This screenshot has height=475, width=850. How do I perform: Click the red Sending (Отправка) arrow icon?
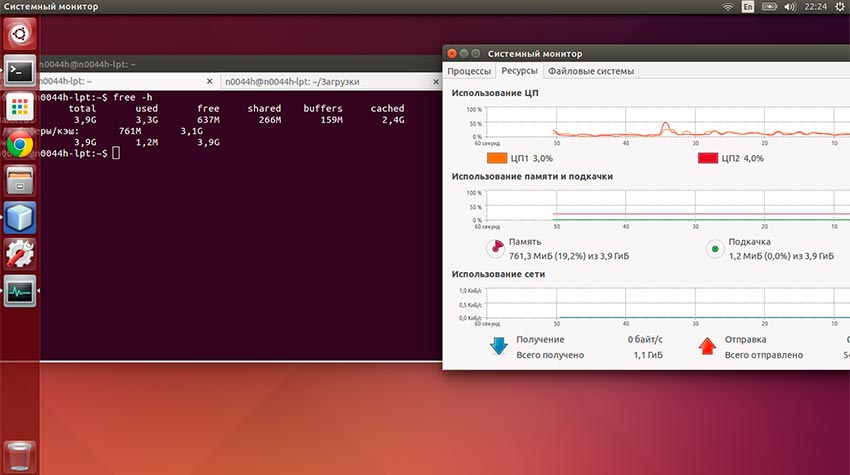click(x=706, y=346)
